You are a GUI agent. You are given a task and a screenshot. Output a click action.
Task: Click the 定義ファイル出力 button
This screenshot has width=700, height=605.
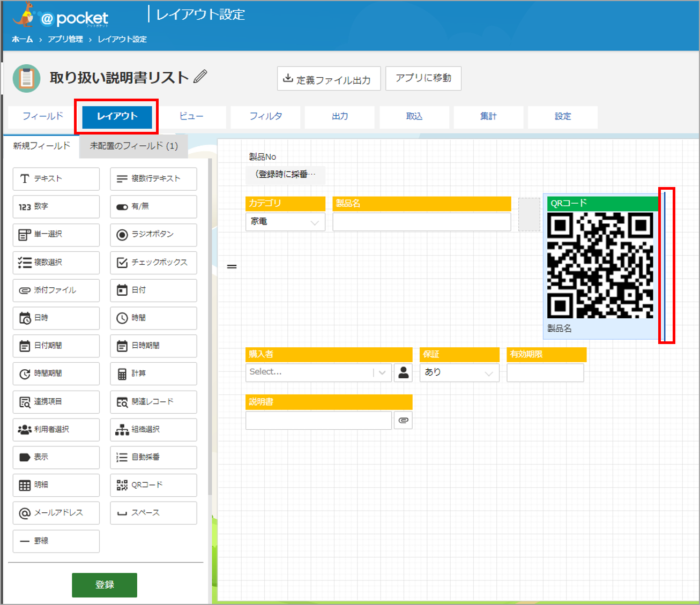point(329,79)
